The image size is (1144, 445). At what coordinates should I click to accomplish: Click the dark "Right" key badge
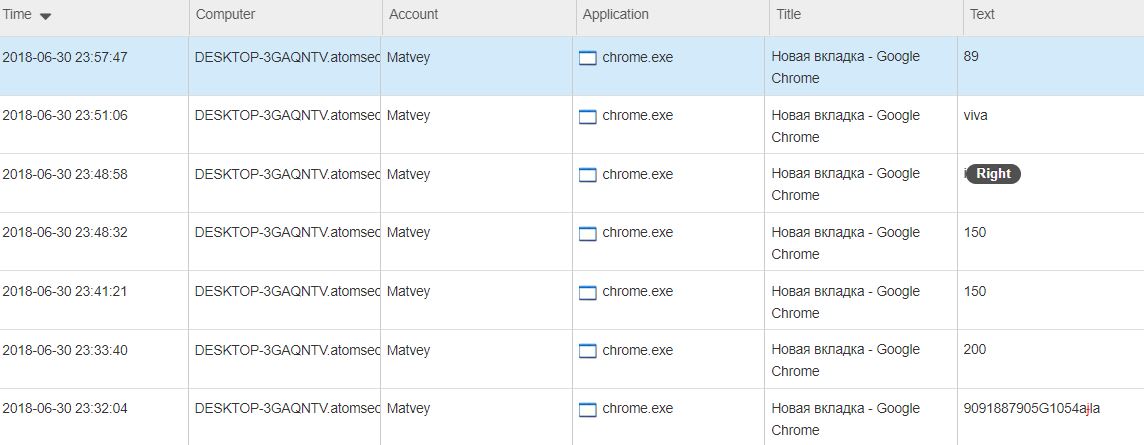click(x=993, y=174)
